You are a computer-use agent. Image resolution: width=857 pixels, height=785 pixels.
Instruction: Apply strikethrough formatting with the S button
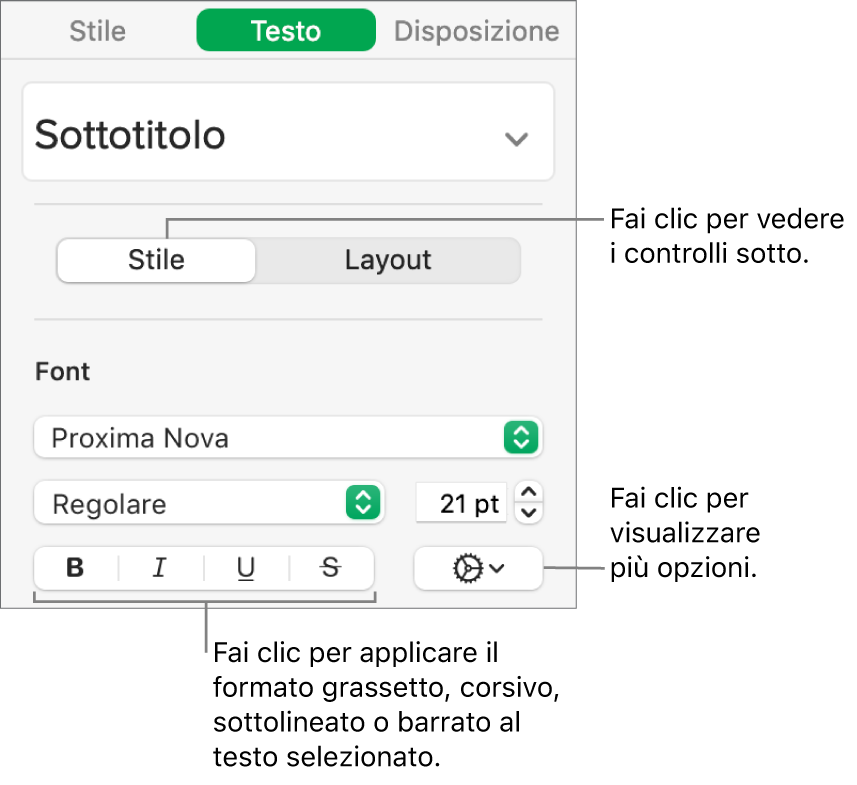tap(331, 568)
